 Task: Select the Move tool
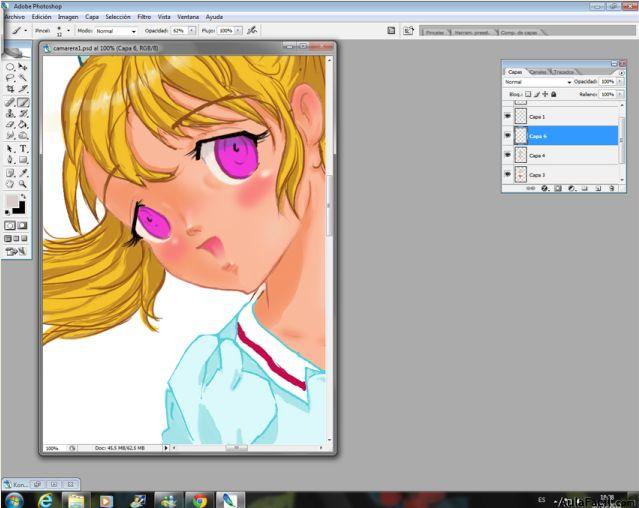[23, 67]
